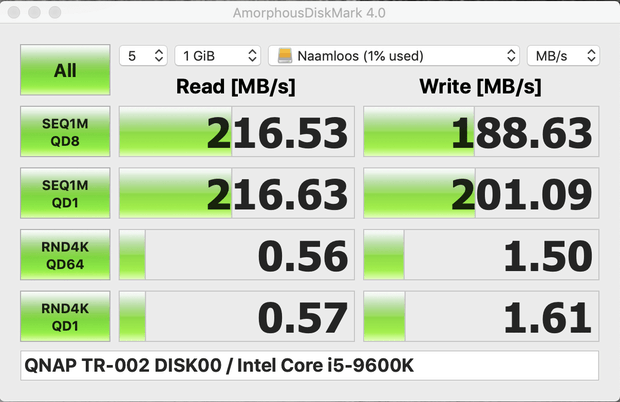Run the RND4K QD1 benchmark
Viewport: 620px width, 402px height.
pos(65,317)
